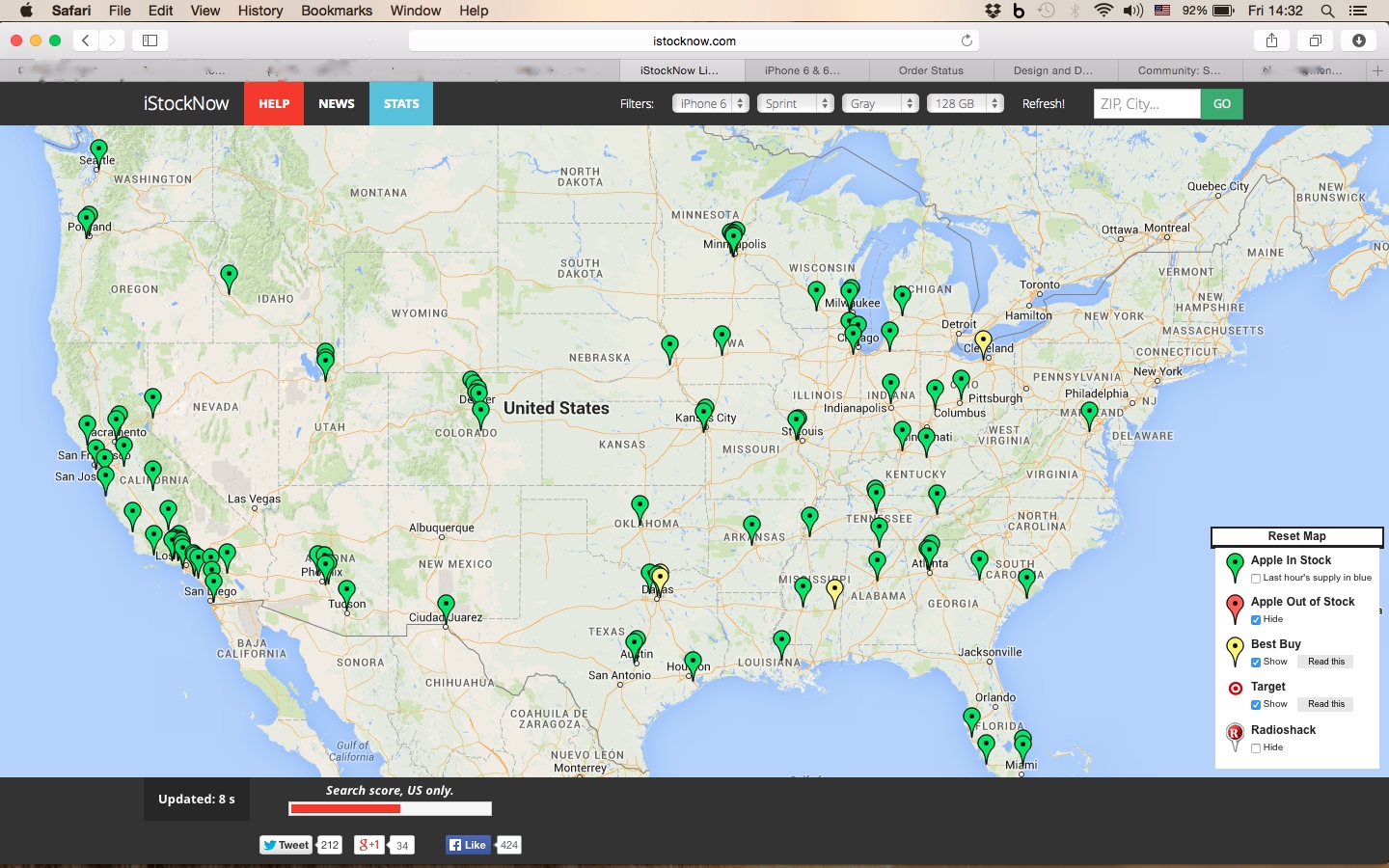
Task: Open Apple menu
Action: tap(26, 11)
